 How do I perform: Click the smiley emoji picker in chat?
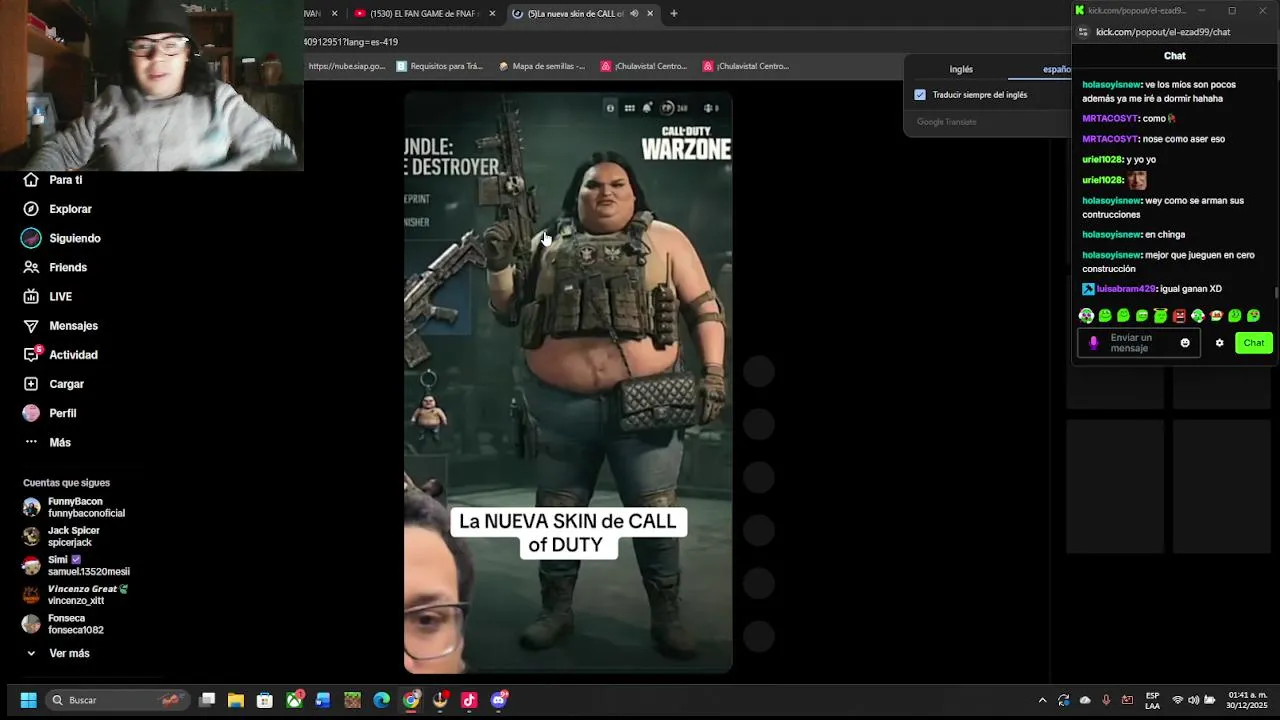(1185, 343)
